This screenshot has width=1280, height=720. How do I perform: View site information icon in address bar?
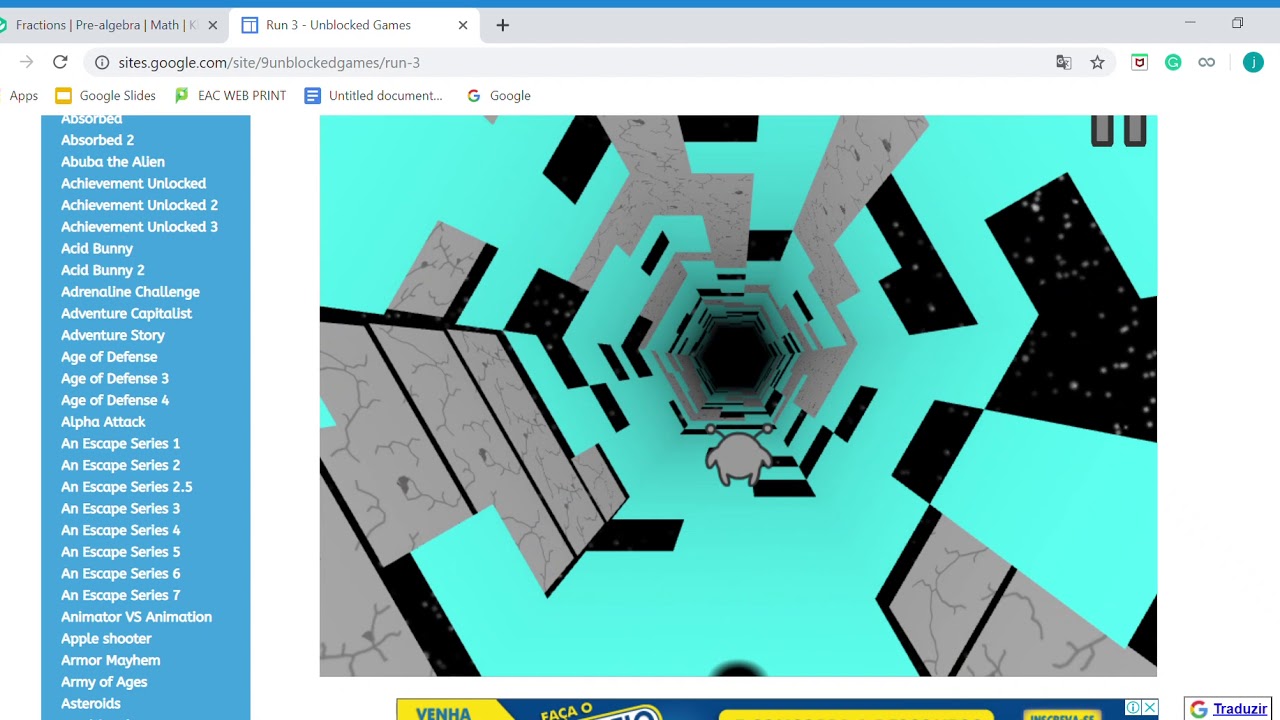(101, 62)
